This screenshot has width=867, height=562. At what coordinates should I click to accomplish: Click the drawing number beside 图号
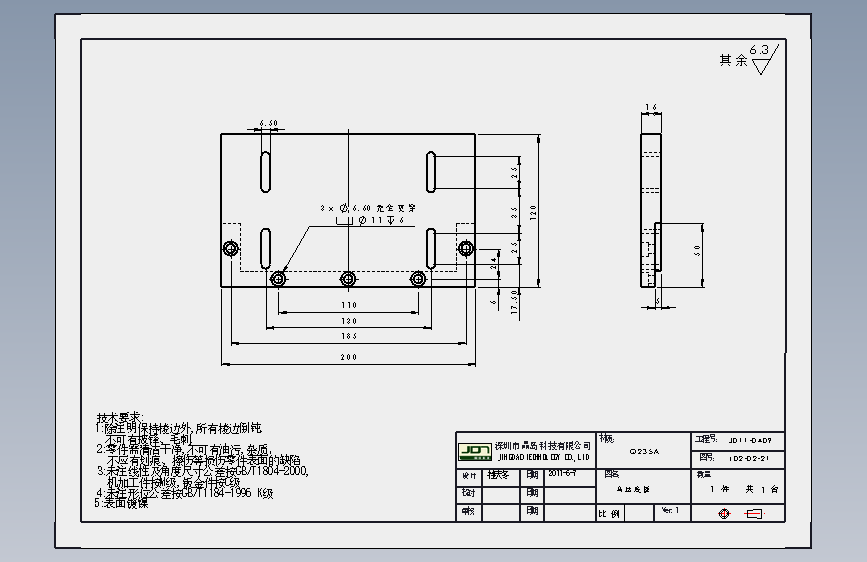click(749, 459)
